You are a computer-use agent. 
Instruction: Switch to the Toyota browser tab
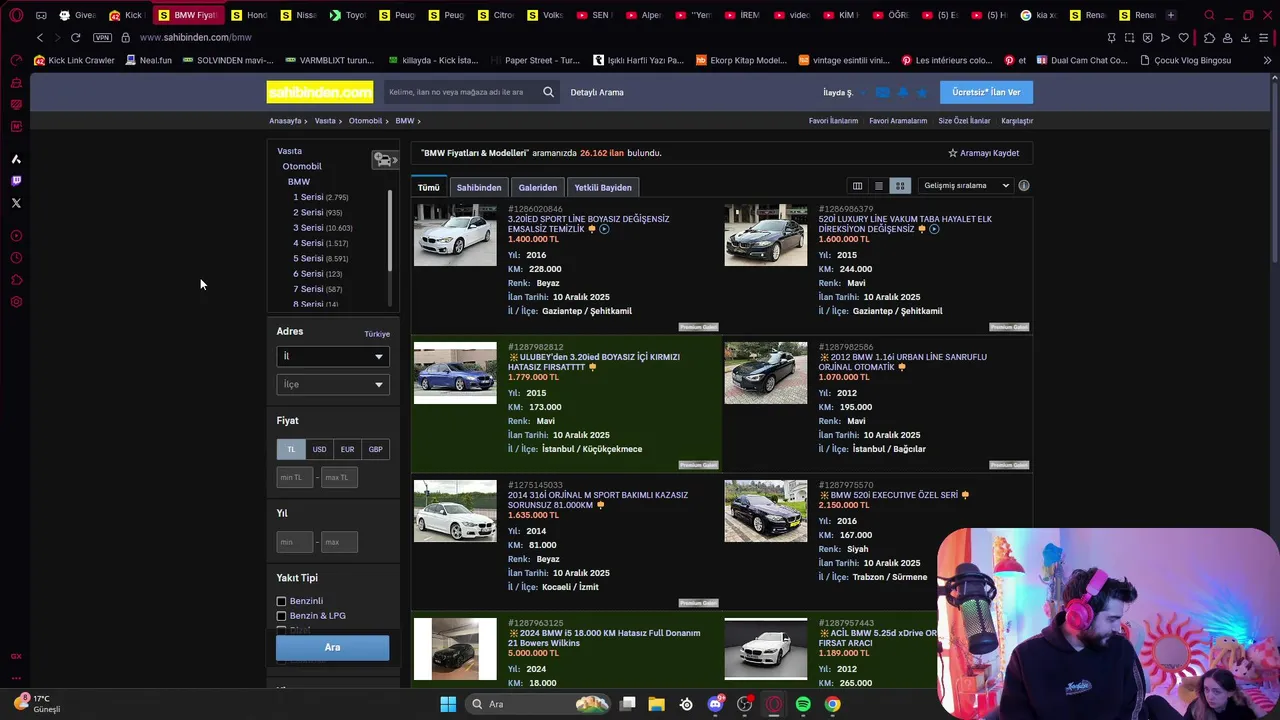[348, 15]
